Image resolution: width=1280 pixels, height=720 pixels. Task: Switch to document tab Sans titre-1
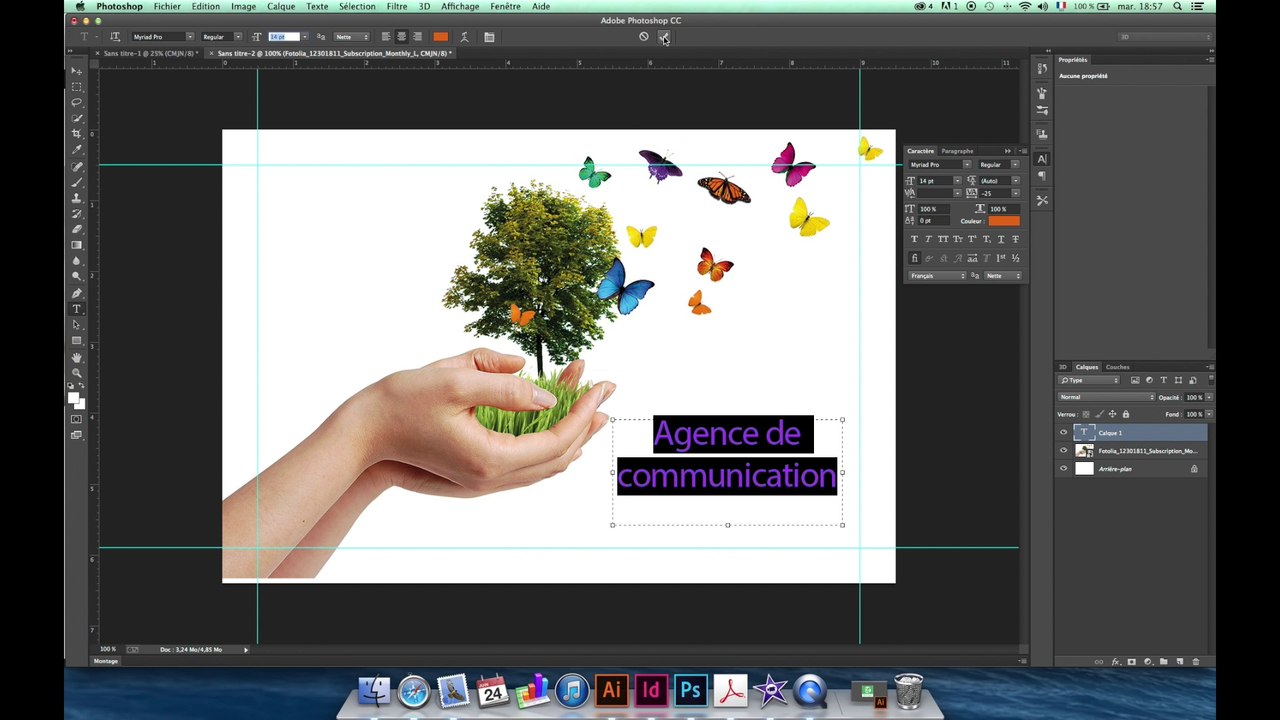[x=150, y=53]
